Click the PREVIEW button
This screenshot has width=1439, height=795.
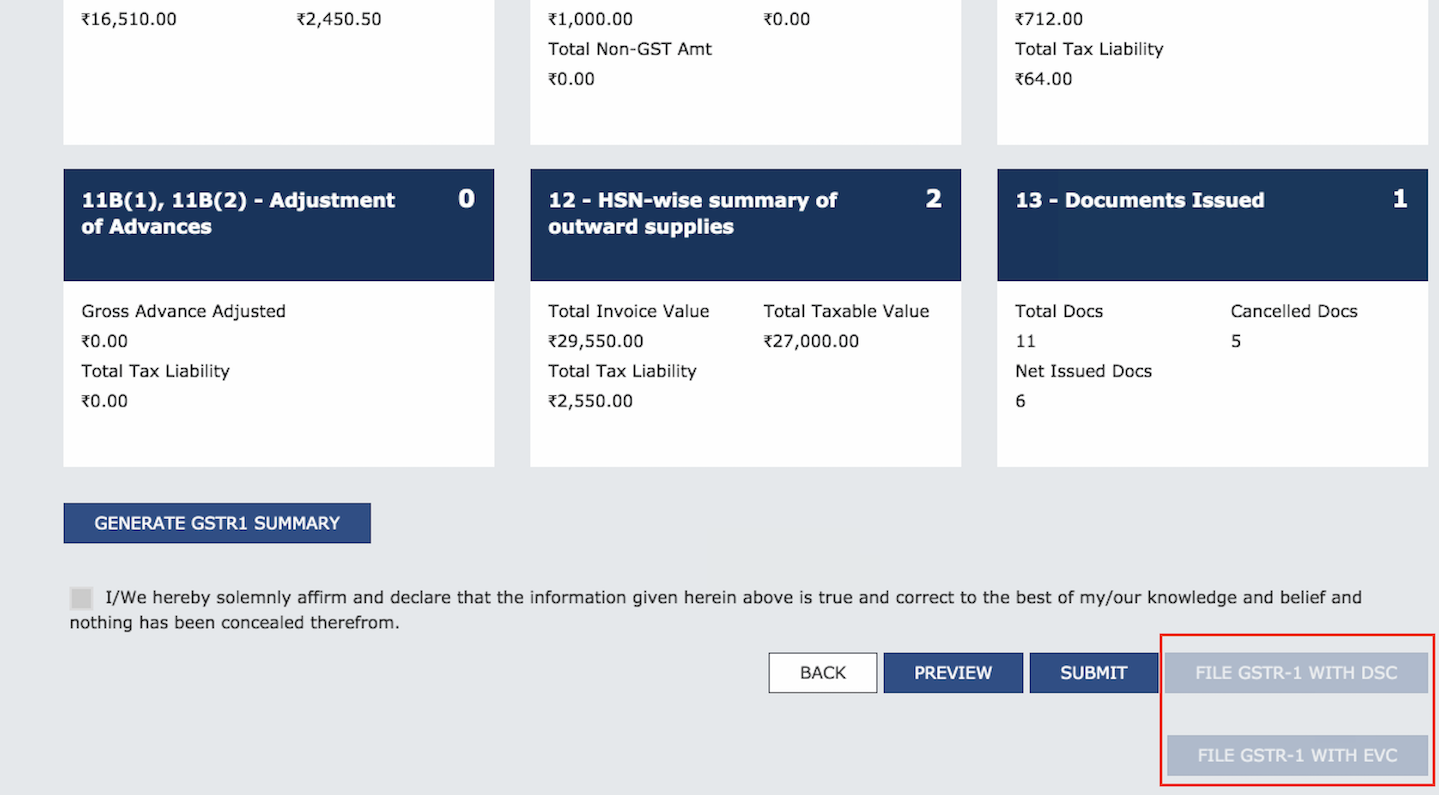click(x=953, y=673)
